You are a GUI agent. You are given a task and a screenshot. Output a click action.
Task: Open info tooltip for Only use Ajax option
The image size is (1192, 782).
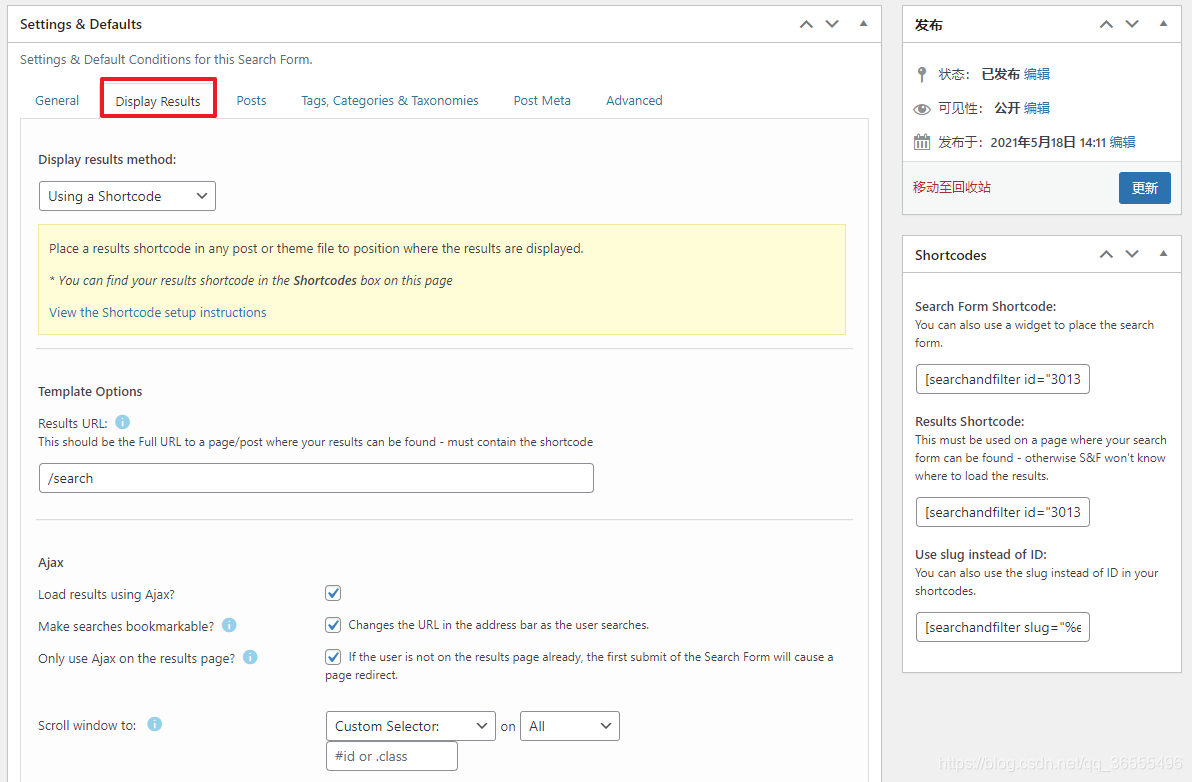250,657
